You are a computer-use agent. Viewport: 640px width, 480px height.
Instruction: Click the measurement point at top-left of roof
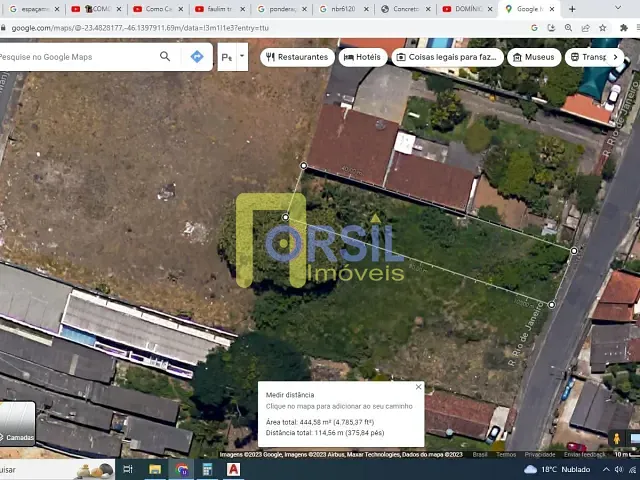point(303,165)
